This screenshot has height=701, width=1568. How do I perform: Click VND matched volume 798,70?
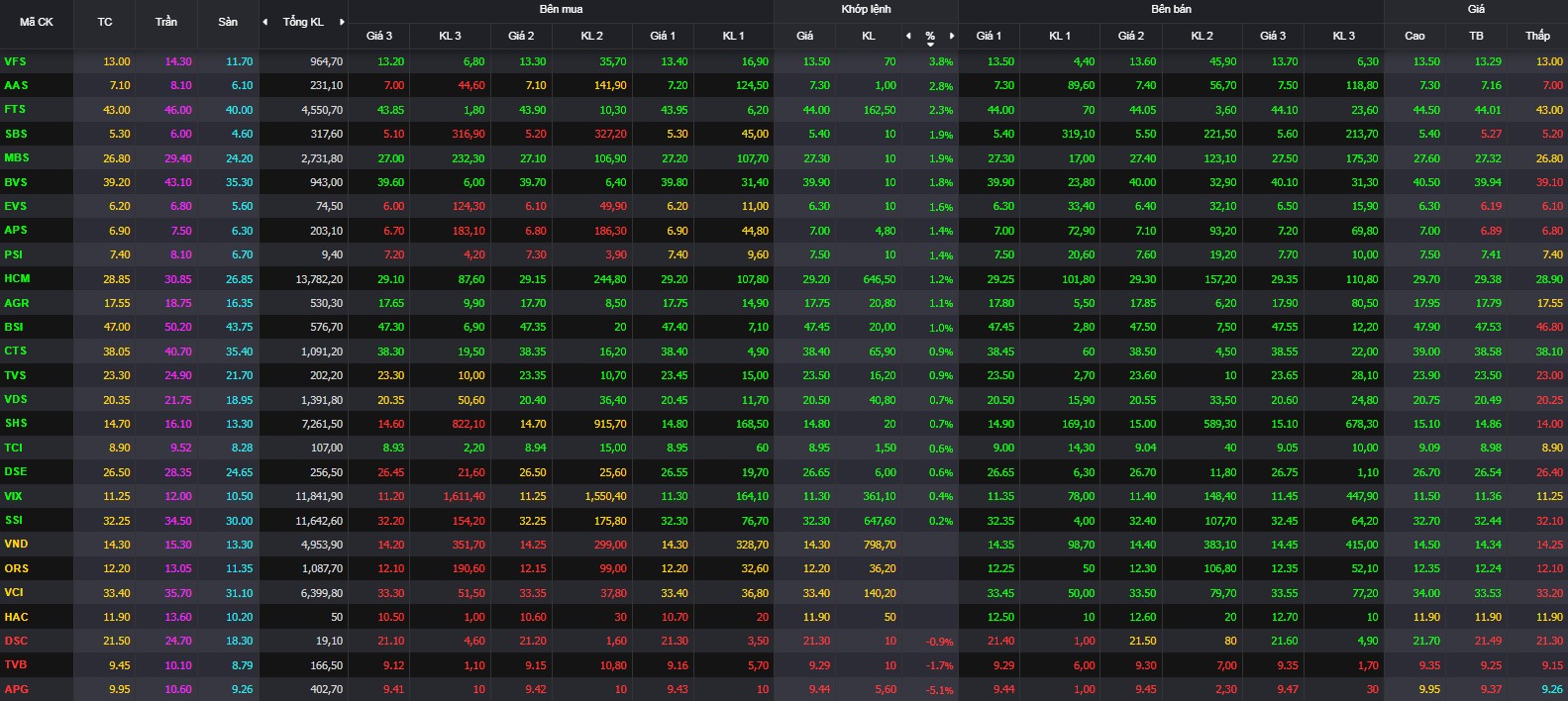coord(880,545)
